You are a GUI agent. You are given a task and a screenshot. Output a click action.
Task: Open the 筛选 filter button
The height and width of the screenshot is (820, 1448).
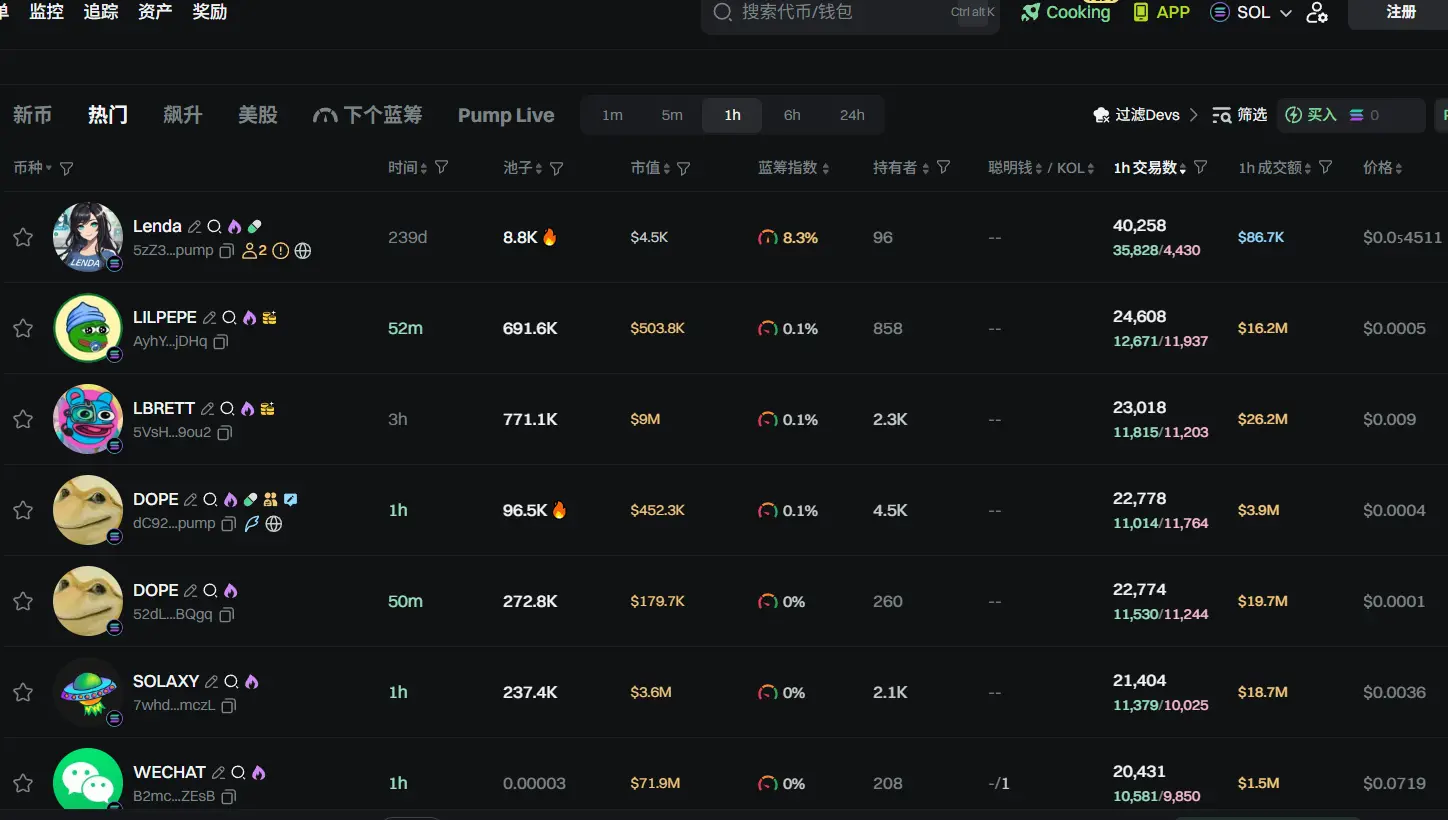[x=1240, y=115]
